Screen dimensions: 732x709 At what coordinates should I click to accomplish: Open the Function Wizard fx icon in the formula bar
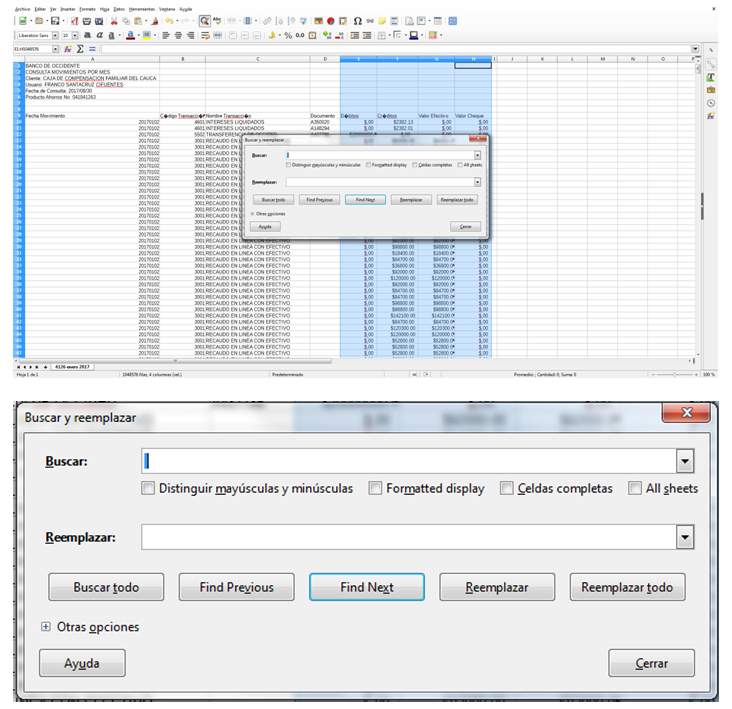coord(68,48)
